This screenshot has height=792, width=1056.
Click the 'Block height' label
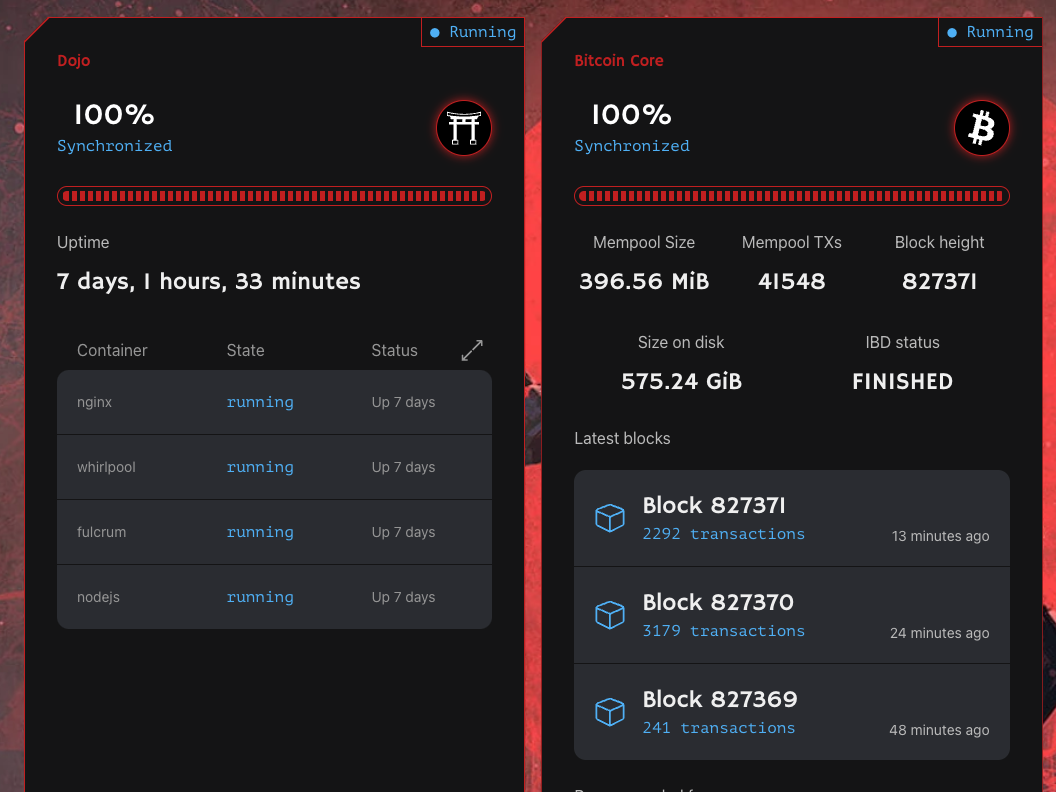pos(939,242)
